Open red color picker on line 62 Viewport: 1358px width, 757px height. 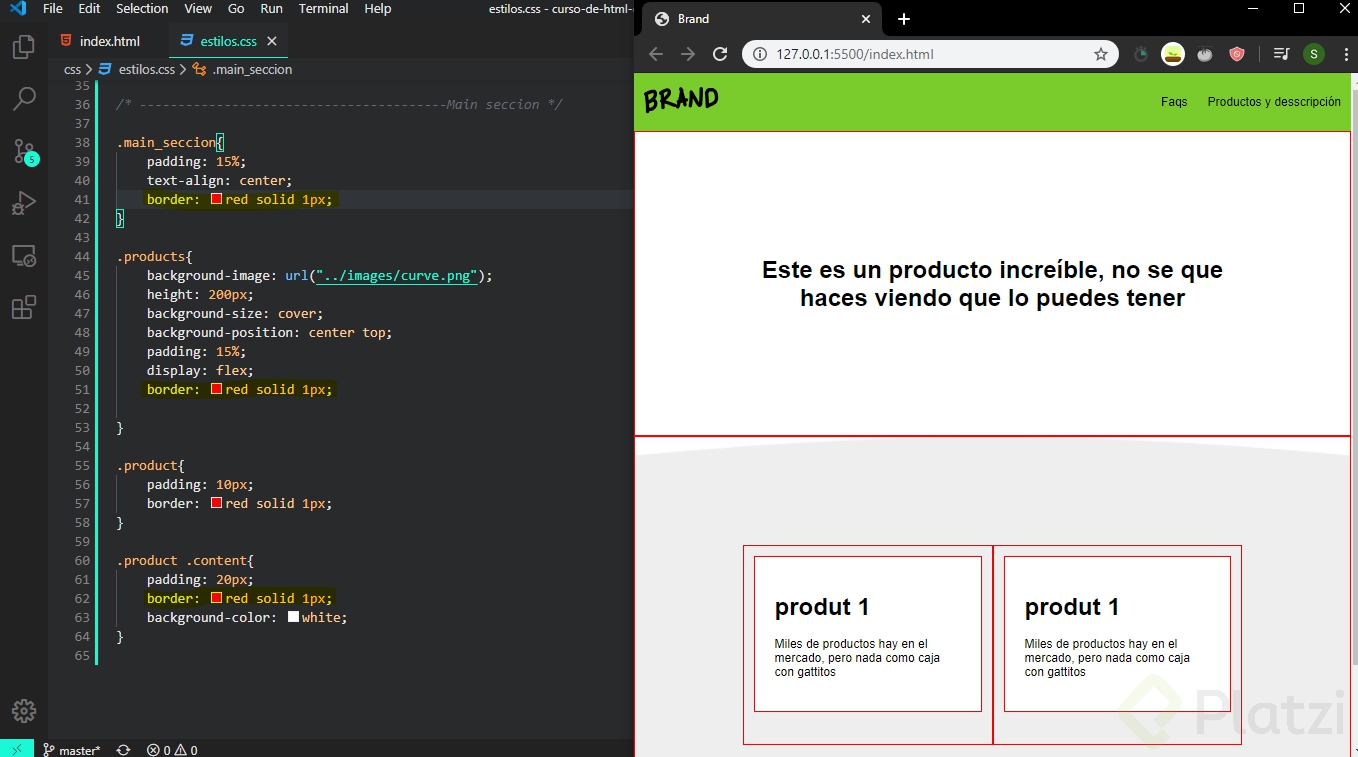(216, 598)
